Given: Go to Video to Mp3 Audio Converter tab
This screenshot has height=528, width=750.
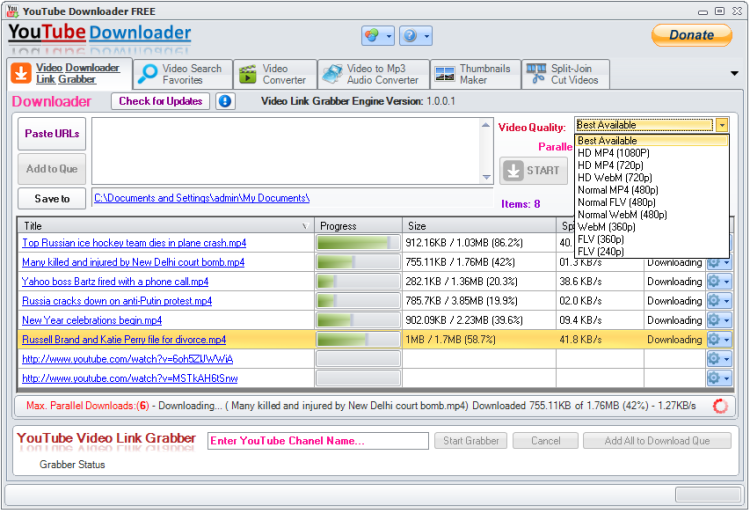Looking at the screenshot, I should [374, 74].
